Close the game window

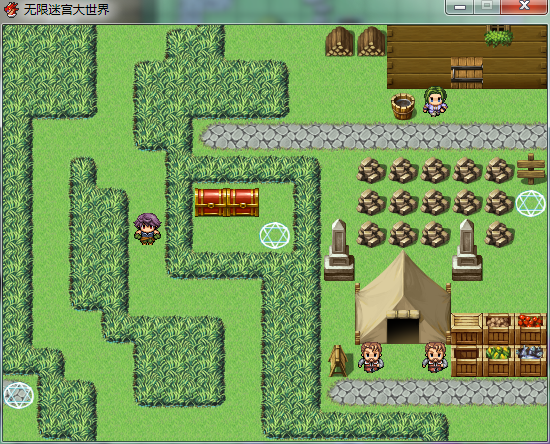(x=524, y=7)
